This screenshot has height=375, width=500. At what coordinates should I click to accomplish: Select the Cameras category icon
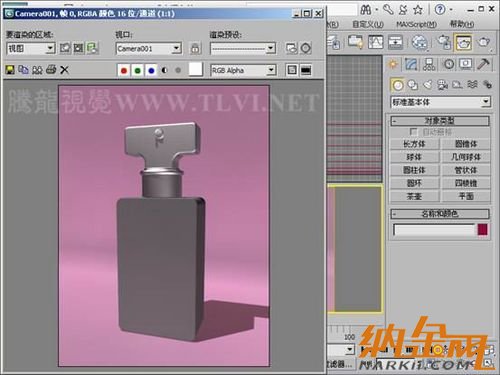[x=443, y=85]
